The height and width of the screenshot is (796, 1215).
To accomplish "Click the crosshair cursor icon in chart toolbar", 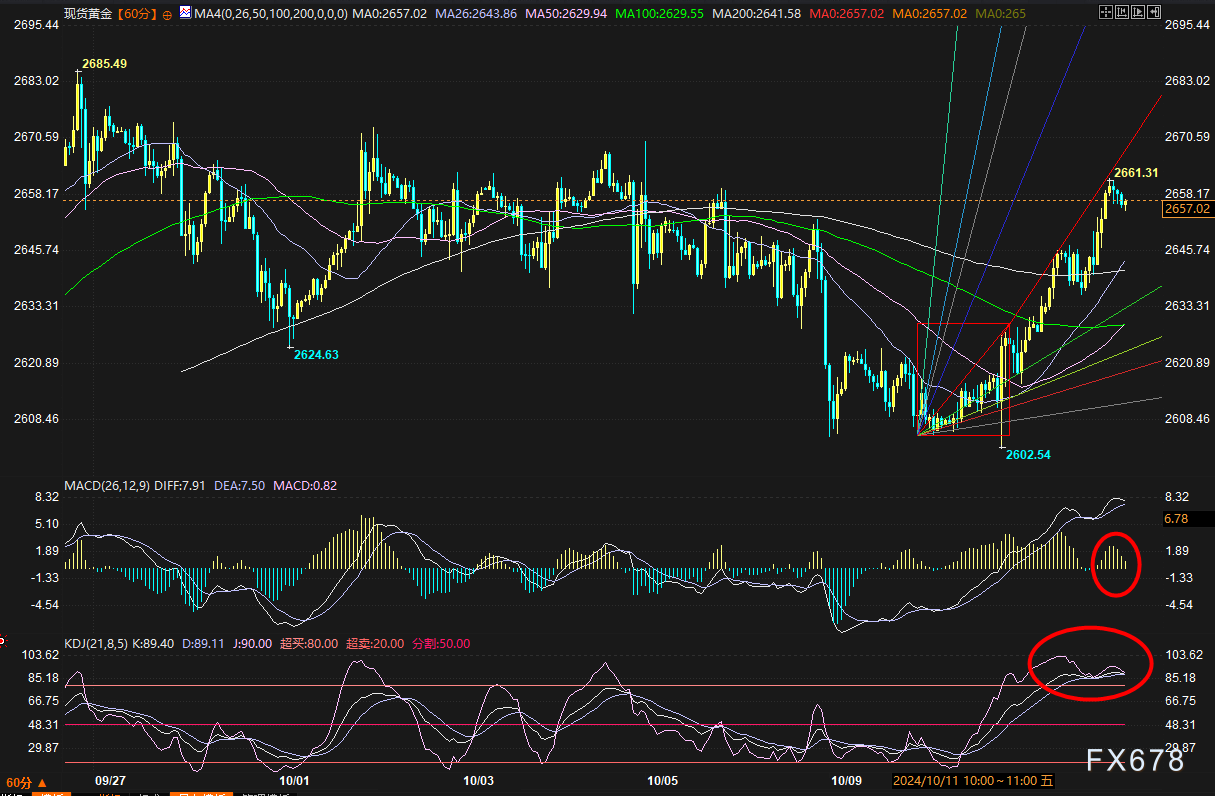I will pyautogui.click(x=1105, y=14).
